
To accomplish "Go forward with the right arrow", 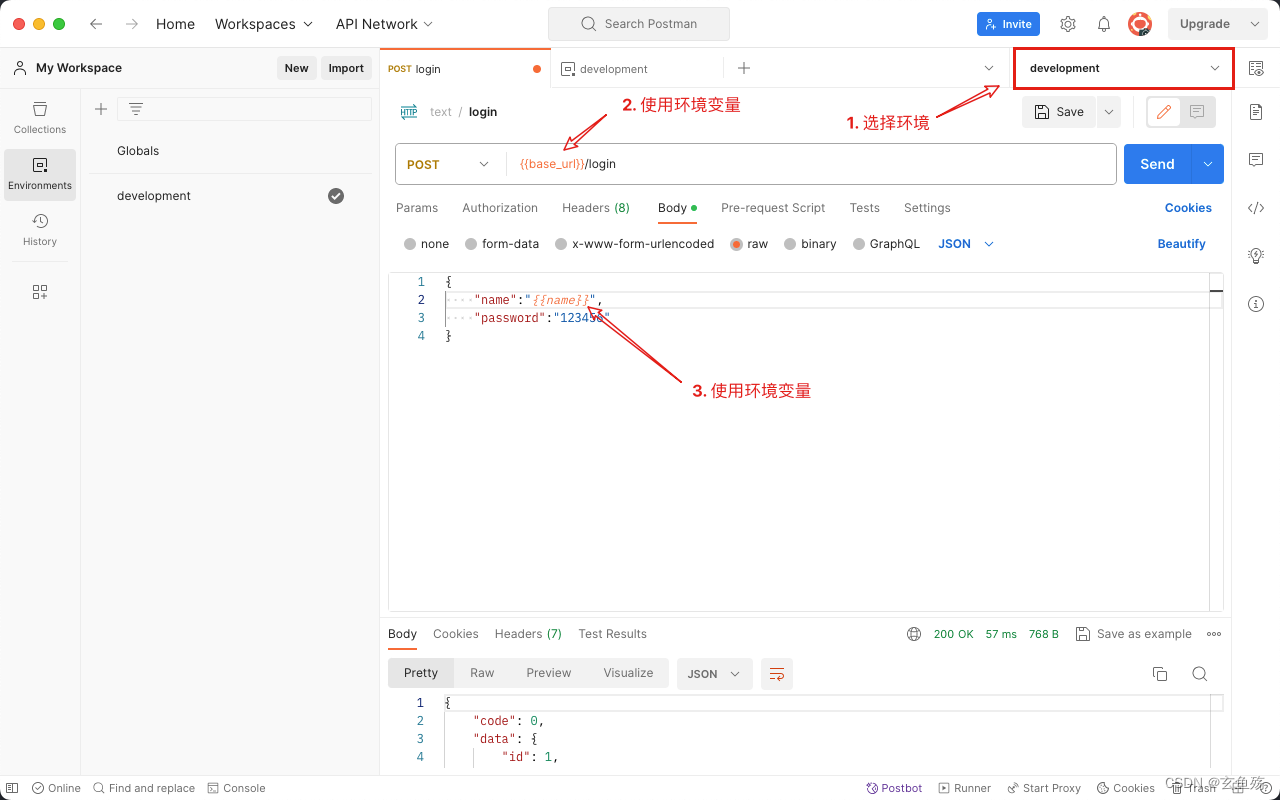I will (131, 24).
